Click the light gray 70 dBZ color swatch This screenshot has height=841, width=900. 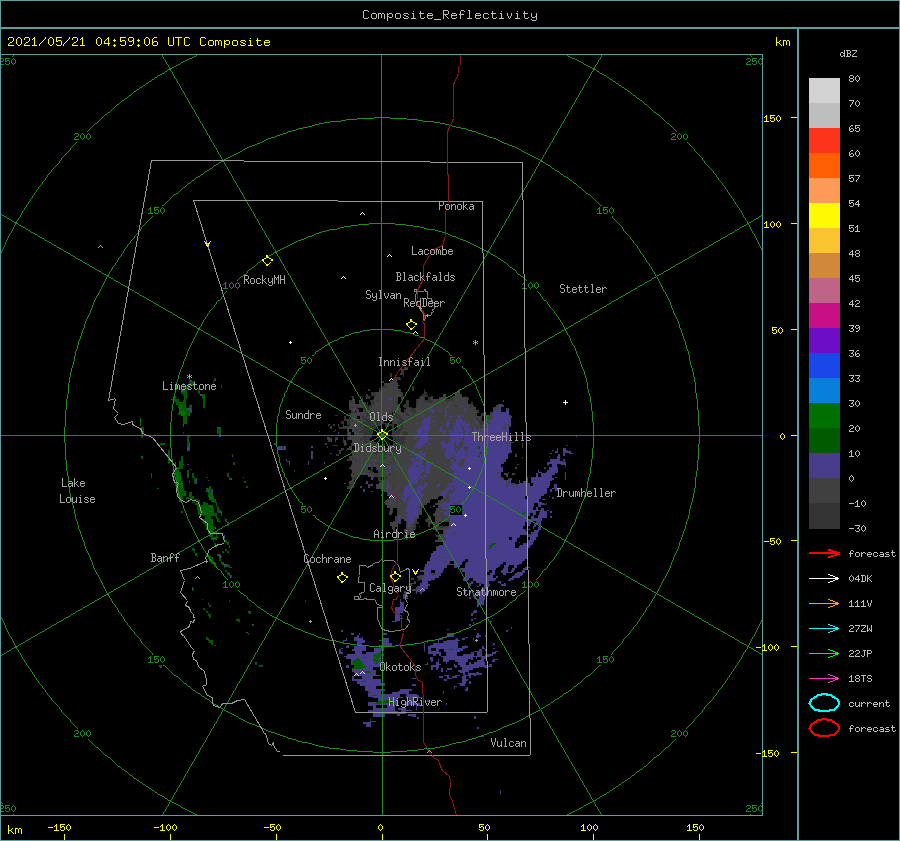[x=824, y=91]
